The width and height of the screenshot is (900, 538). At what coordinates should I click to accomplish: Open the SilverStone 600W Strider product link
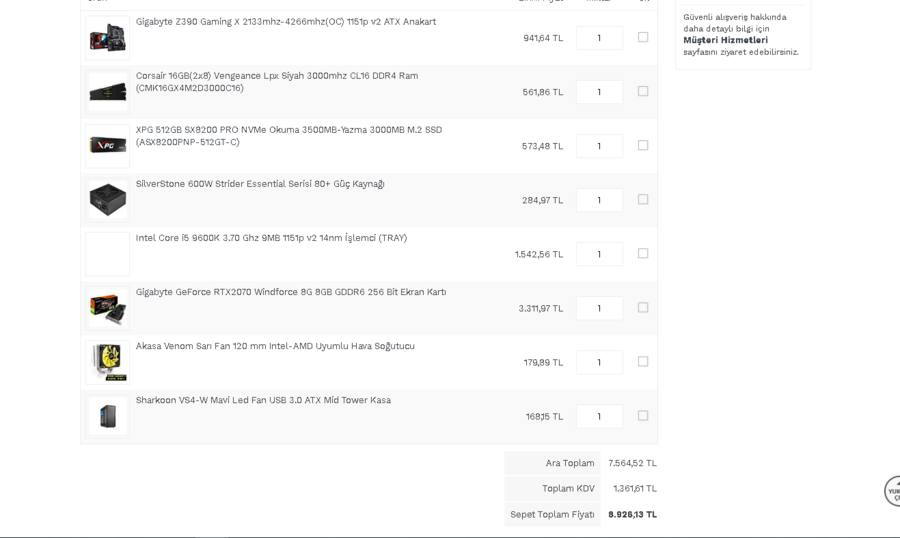[260, 184]
